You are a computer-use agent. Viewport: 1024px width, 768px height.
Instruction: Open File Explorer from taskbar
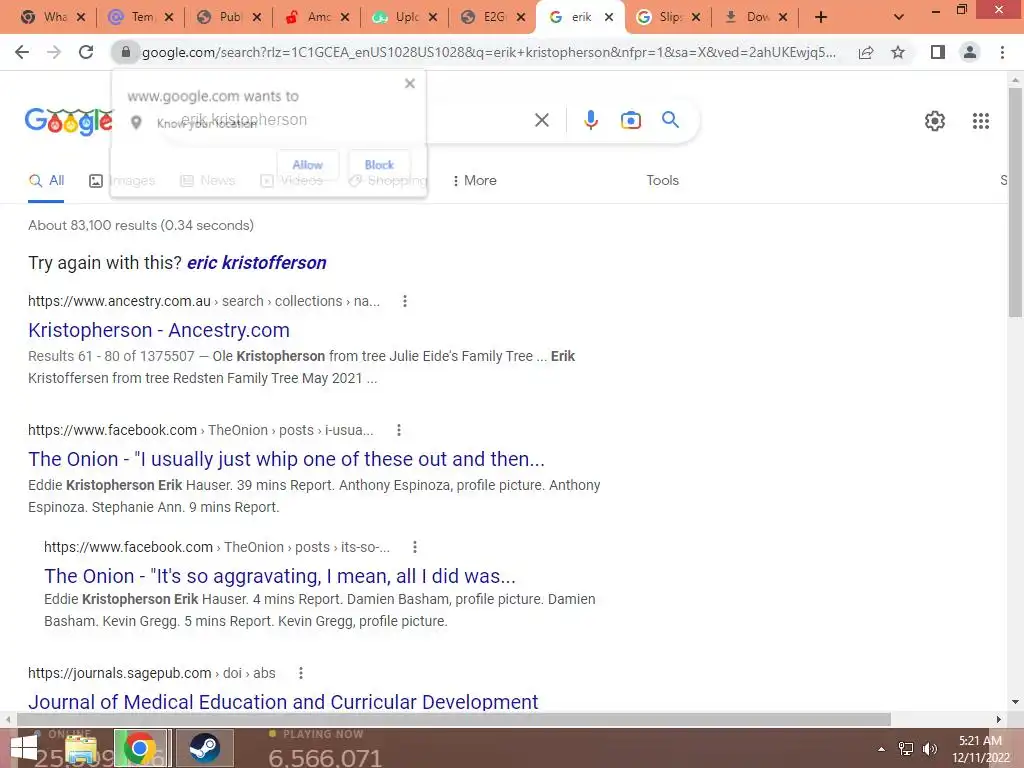point(81,749)
